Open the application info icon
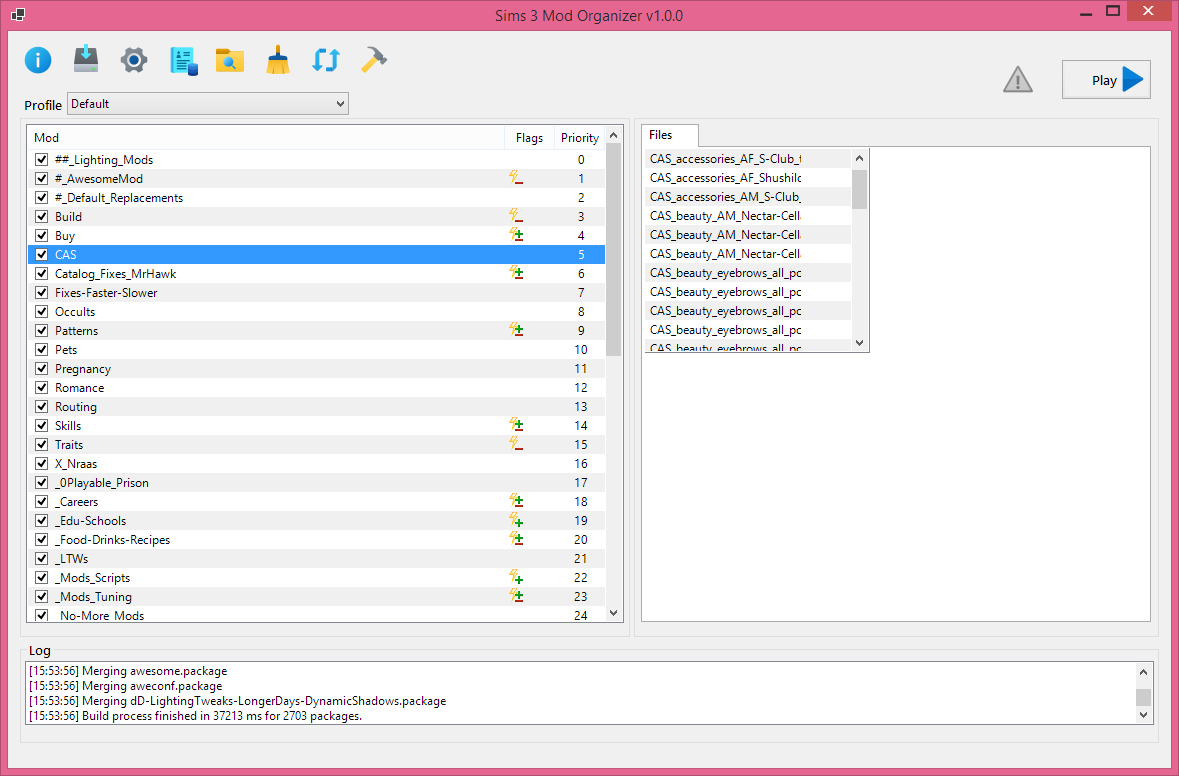Image resolution: width=1179 pixels, height=776 pixels. tap(37, 60)
